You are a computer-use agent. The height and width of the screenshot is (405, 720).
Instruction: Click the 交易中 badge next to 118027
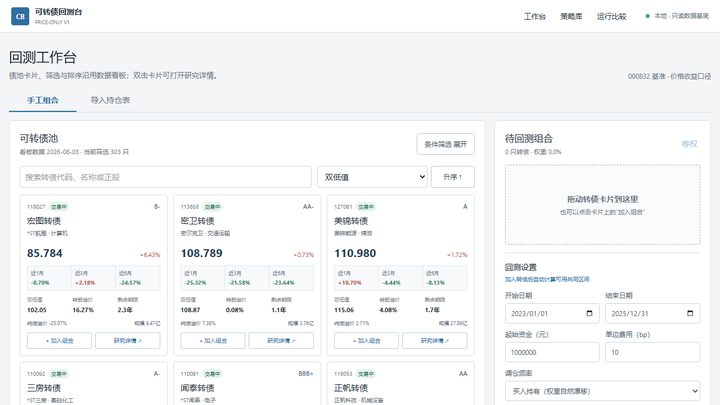[x=59, y=207]
